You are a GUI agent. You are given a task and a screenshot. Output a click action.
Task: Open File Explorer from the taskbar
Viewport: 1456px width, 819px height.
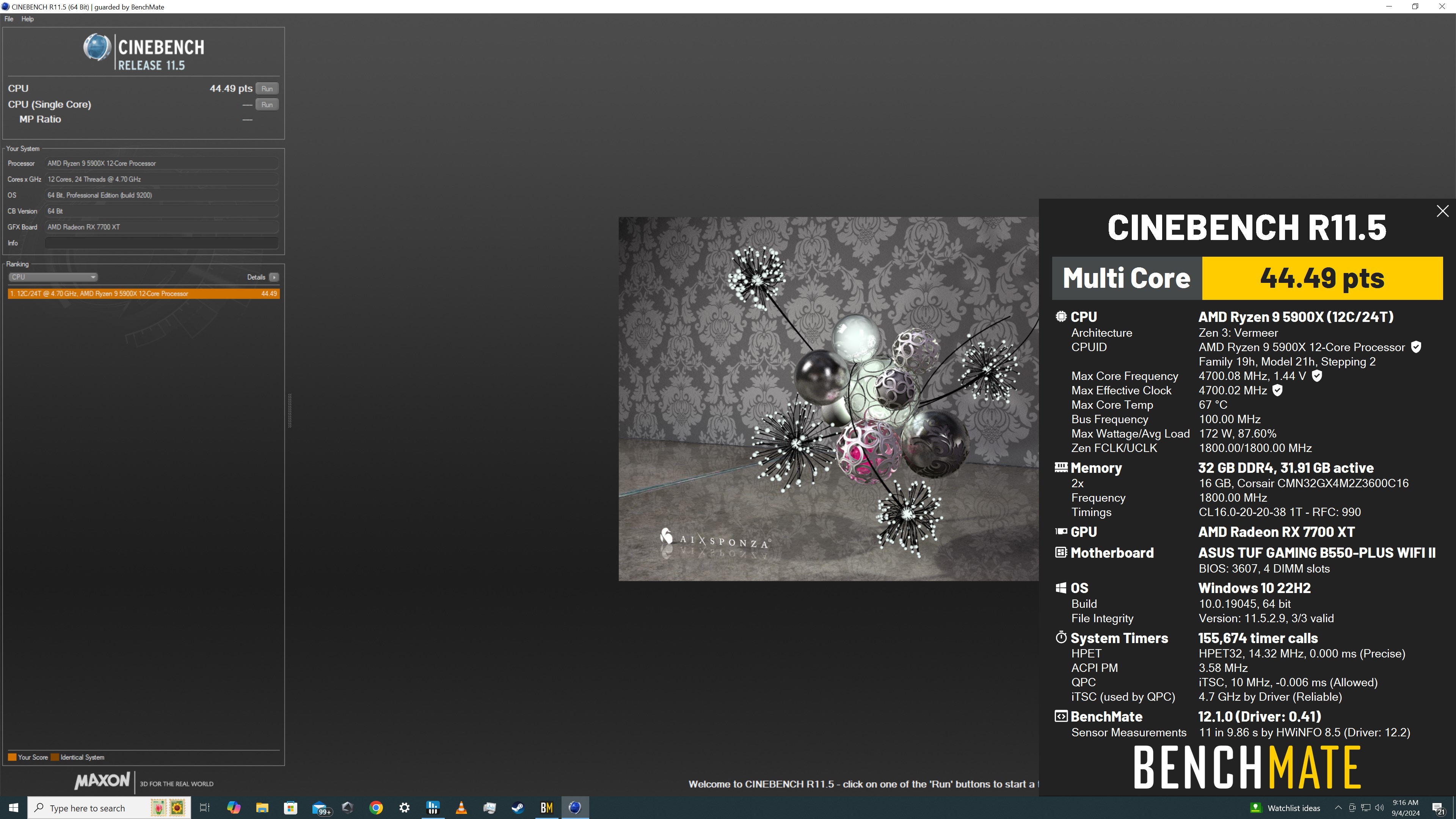point(262,808)
